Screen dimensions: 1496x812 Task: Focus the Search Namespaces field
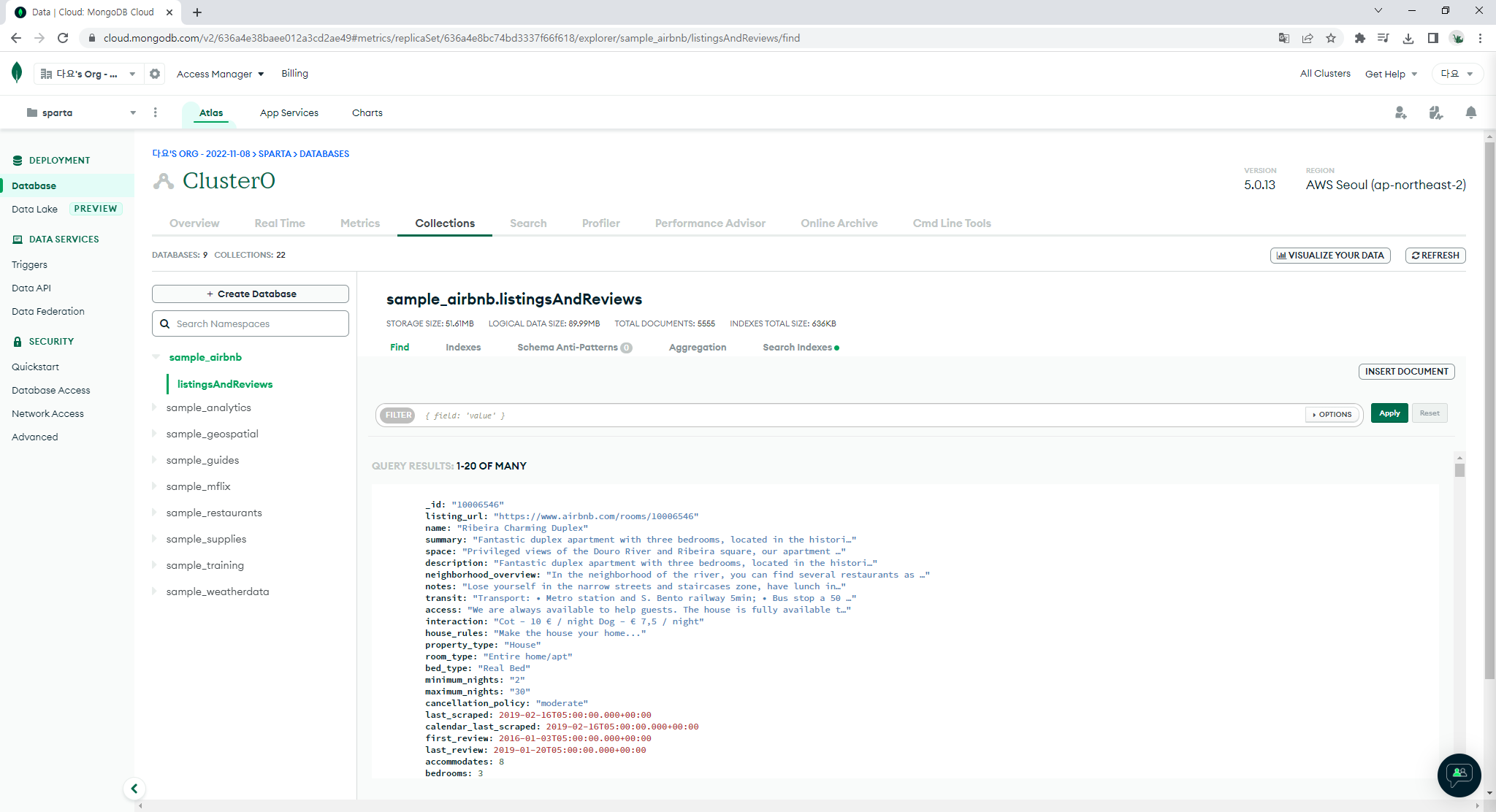pos(251,323)
